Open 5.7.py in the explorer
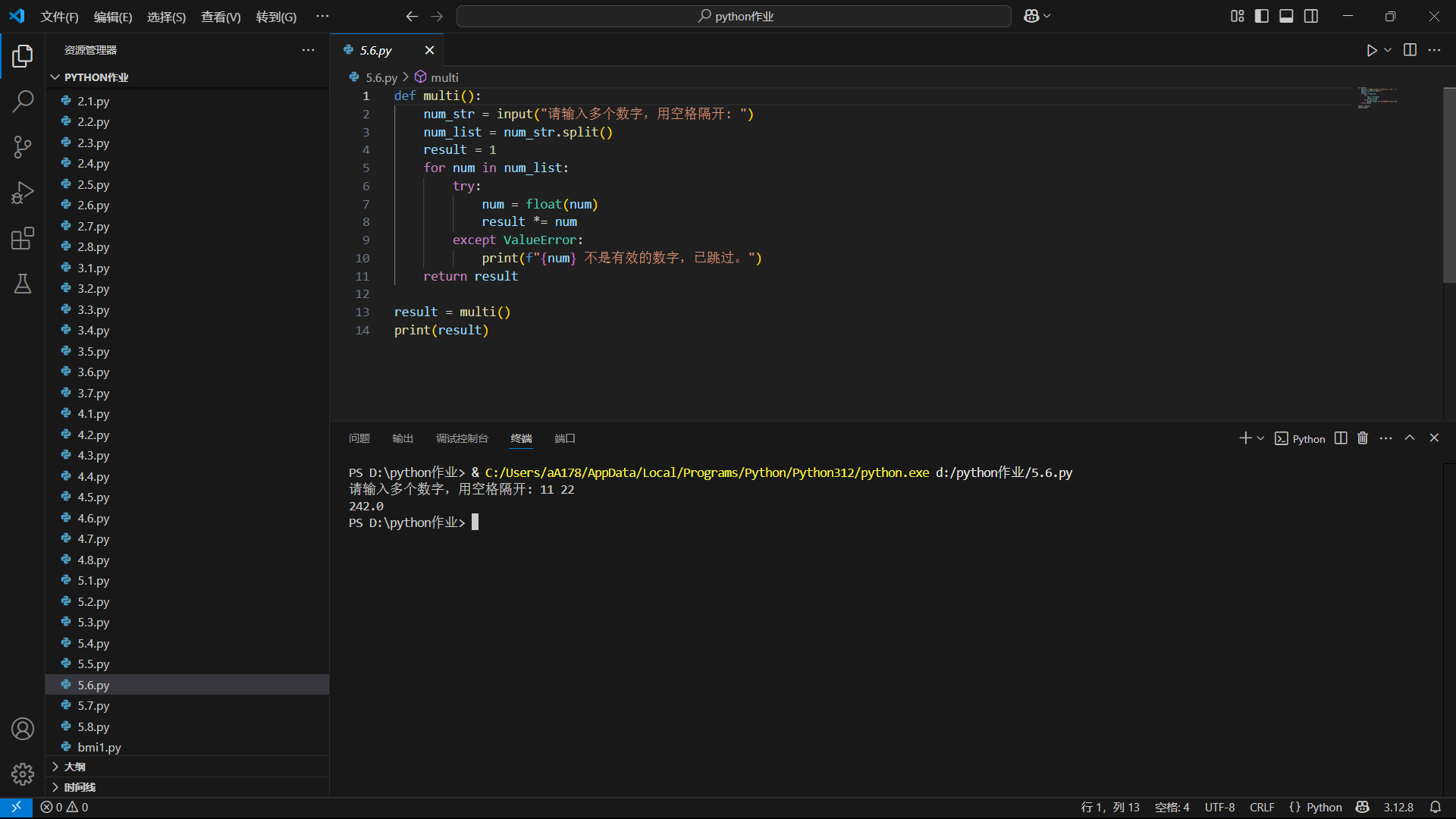This screenshot has width=1456, height=819. tap(93, 705)
